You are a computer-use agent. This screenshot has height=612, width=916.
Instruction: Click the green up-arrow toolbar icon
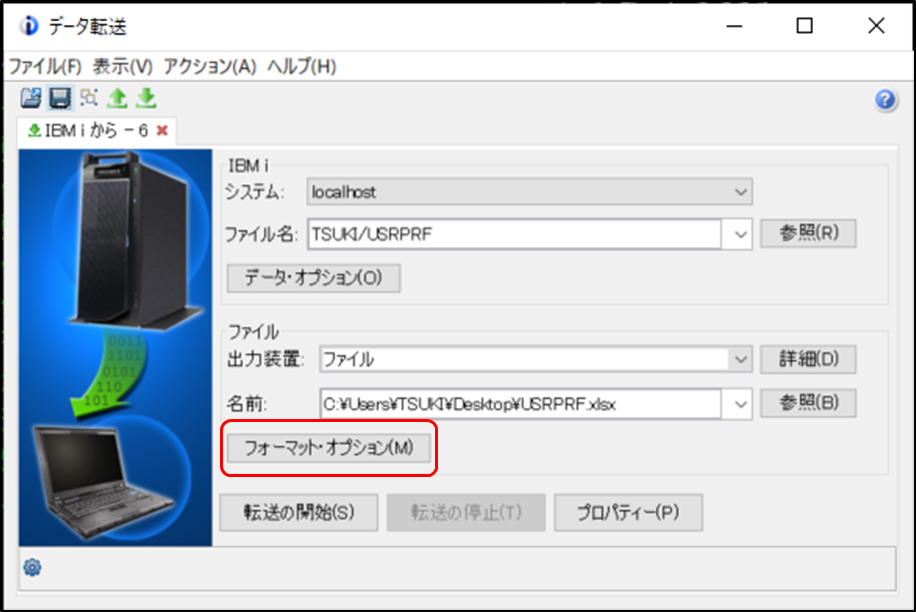click(117, 98)
